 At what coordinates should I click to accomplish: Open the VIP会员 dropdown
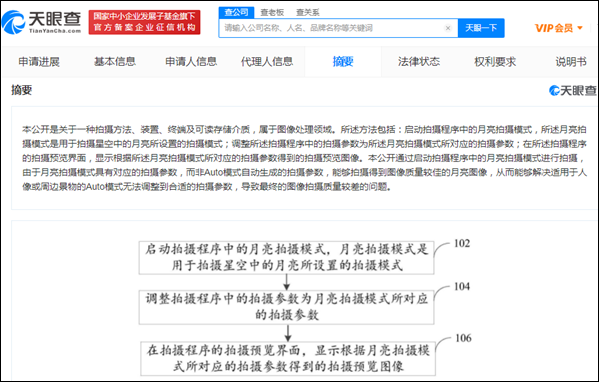(x=559, y=28)
